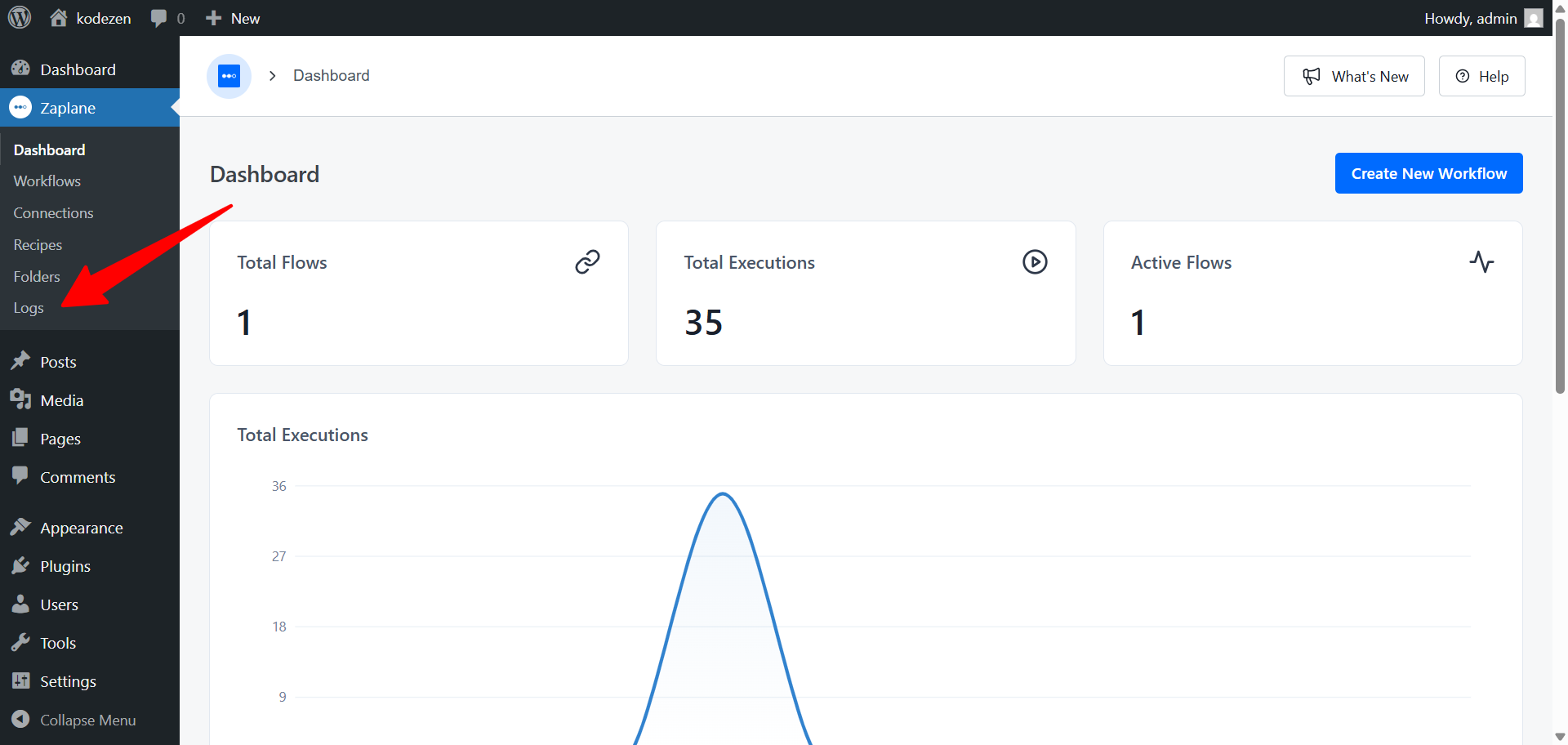Click the play icon on Total Executions card
This screenshot has height=745, width=1568.
(x=1035, y=262)
